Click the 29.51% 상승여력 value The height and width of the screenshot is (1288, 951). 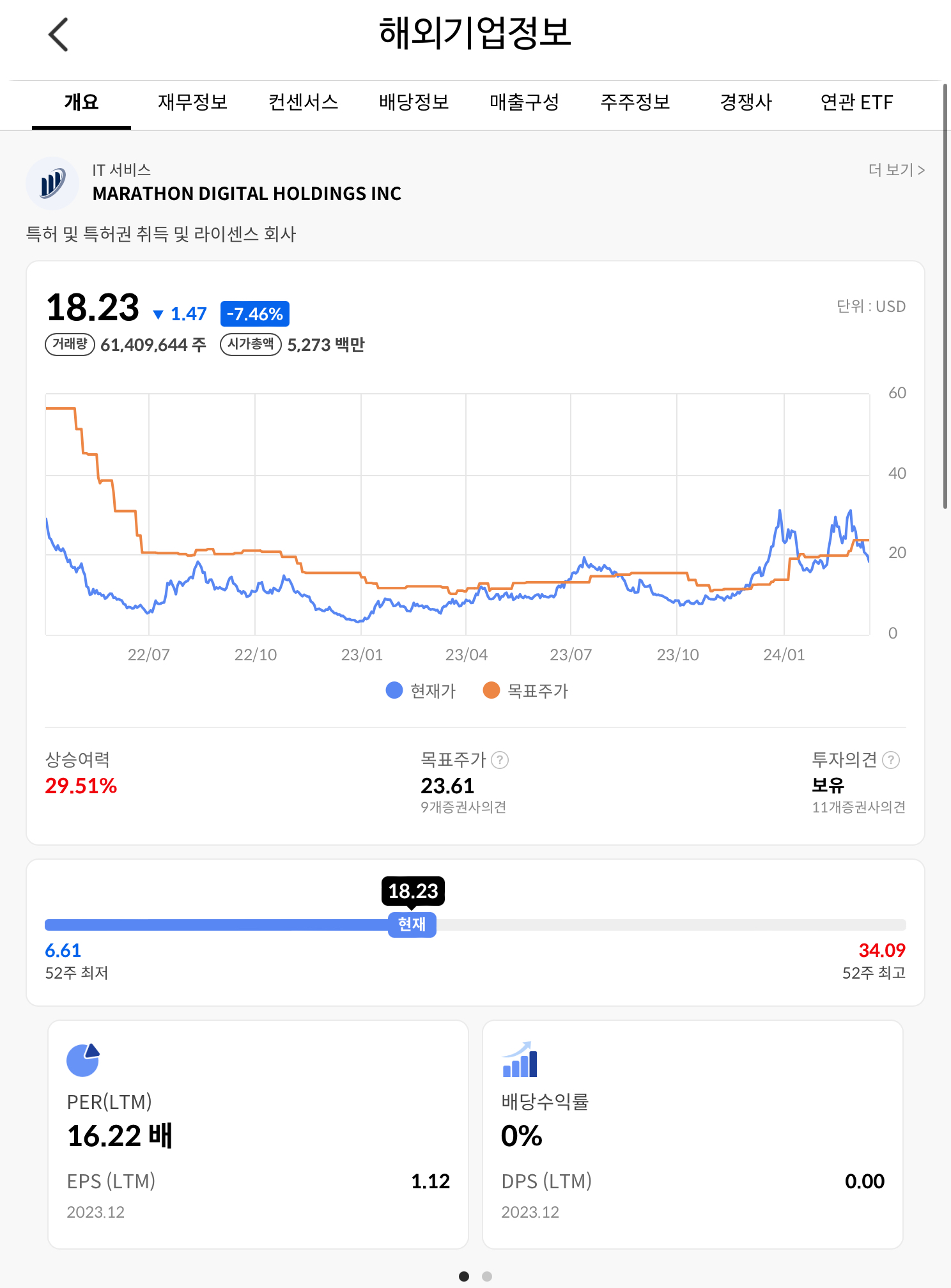tap(81, 786)
